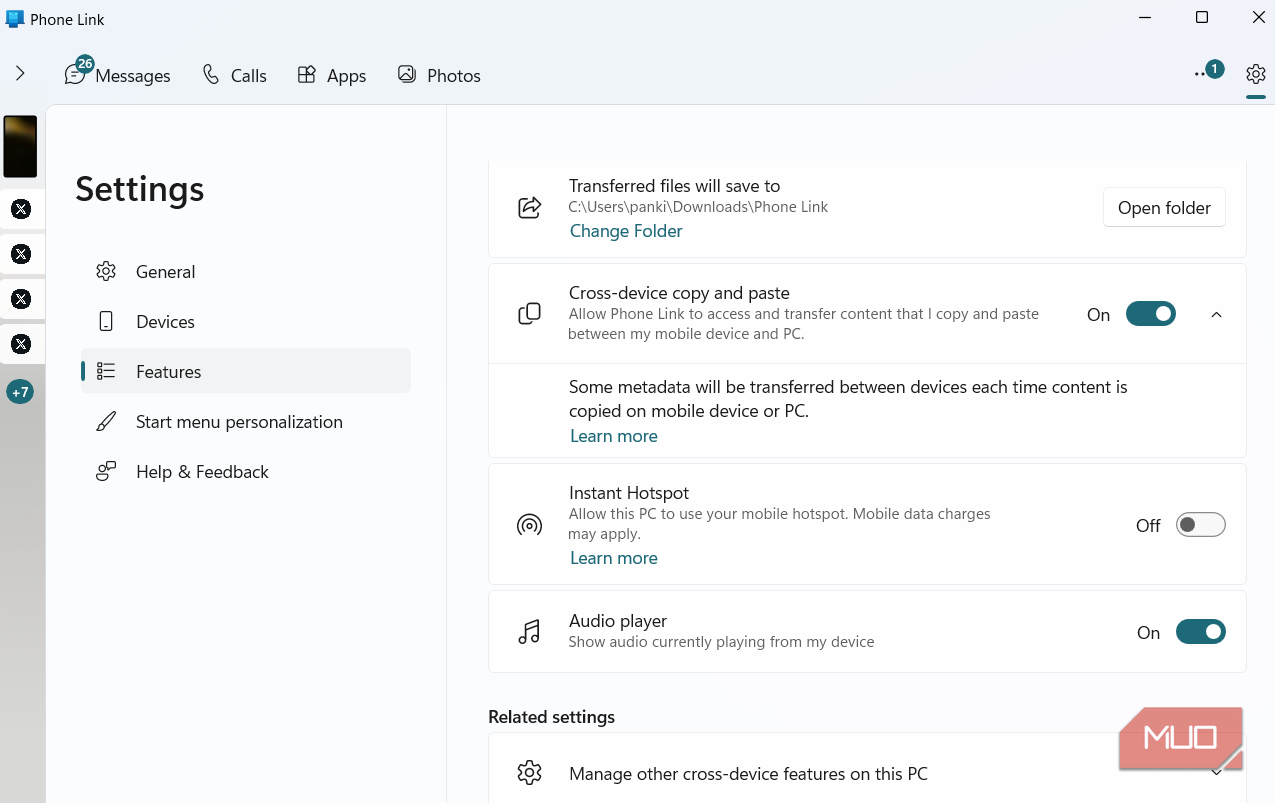1275x803 pixels.
Task: Open Devices settings
Action: [x=246, y=322]
